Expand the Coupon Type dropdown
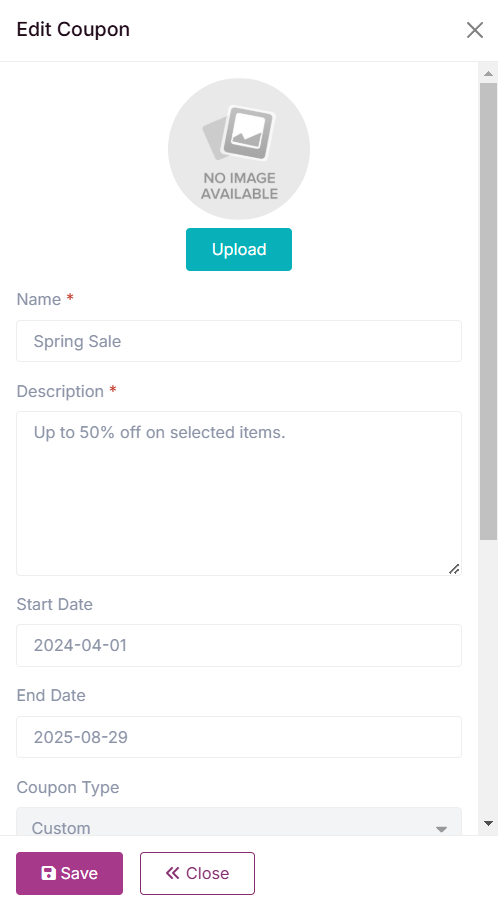The height and width of the screenshot is (904, 498). [239, 823]
